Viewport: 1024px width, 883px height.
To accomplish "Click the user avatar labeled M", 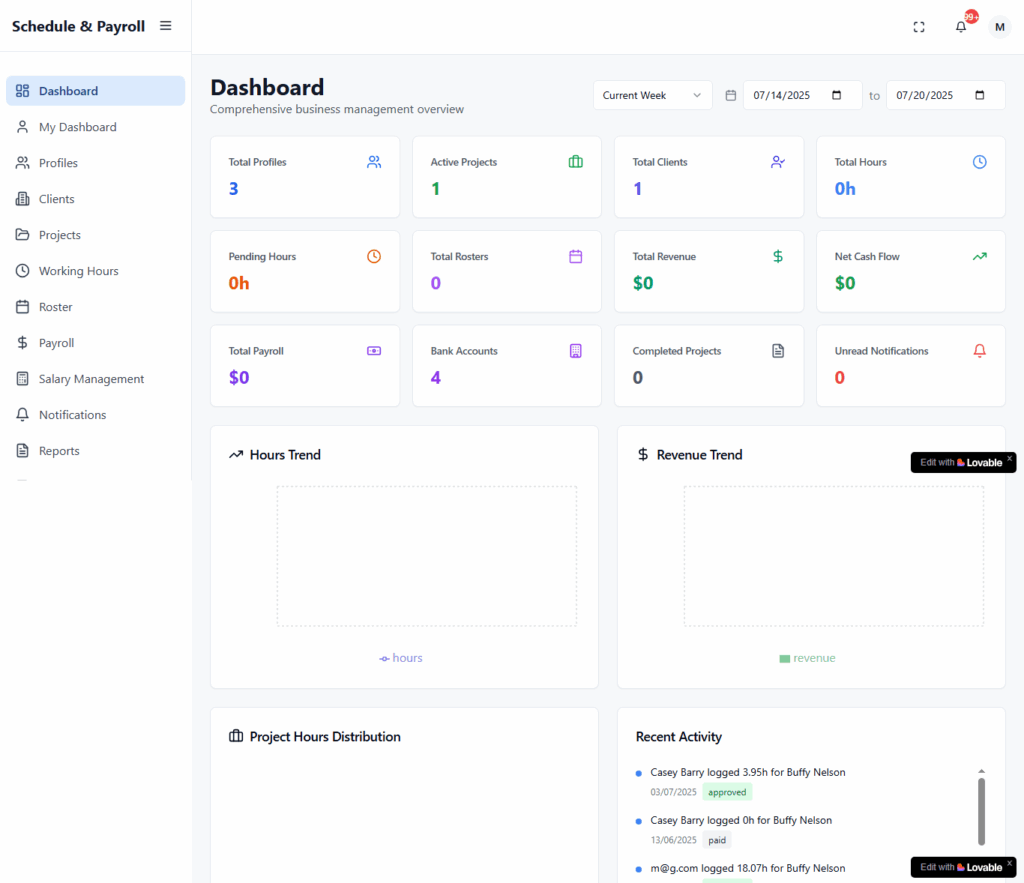I will click(x=999, y=27).
